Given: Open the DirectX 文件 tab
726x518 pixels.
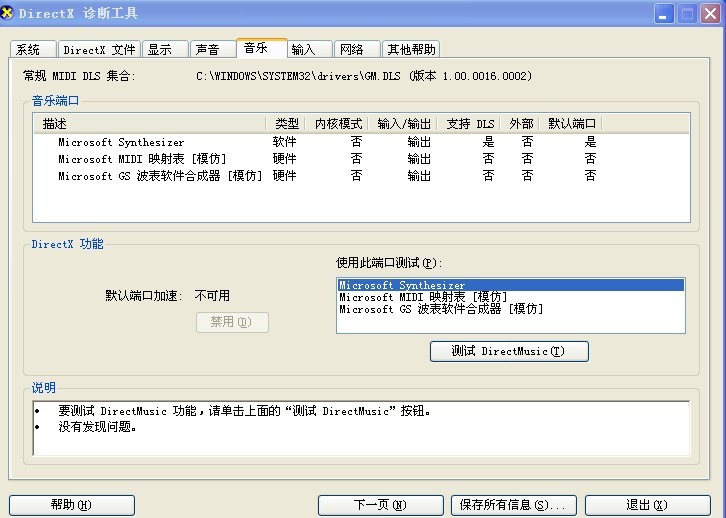Looking at the screenshot, I should (x=100, y=49).
